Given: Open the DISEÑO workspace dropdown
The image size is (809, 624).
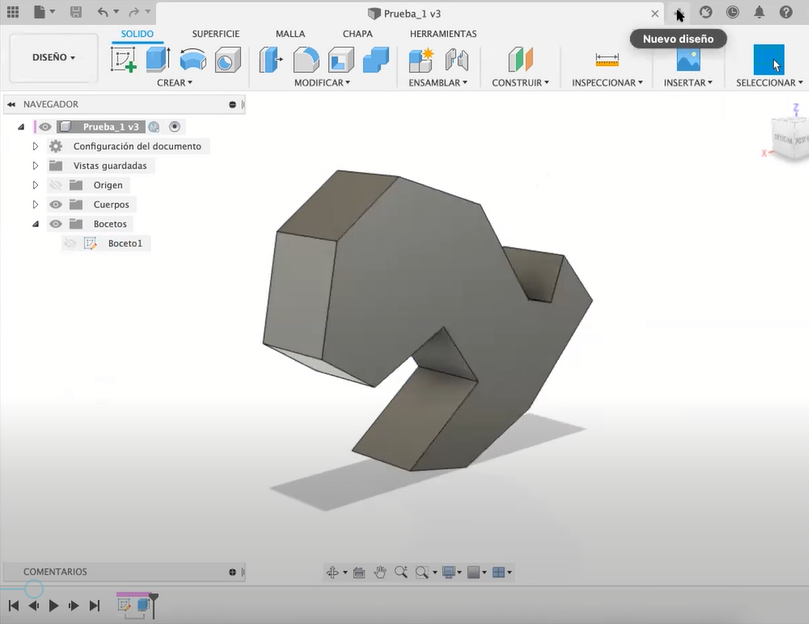Looking at the screenshot, I should click(54, 57).
